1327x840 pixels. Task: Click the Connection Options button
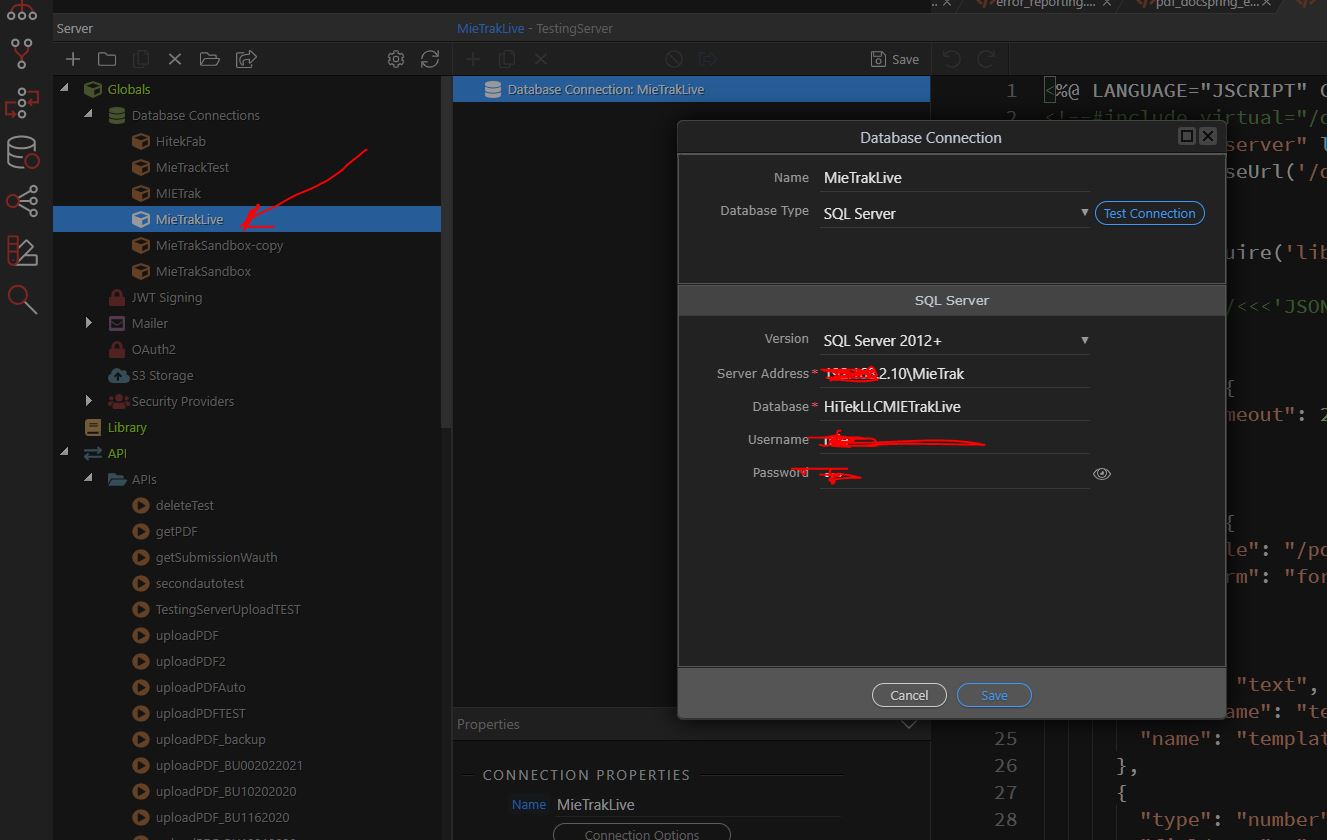click(x=642, y=832)
